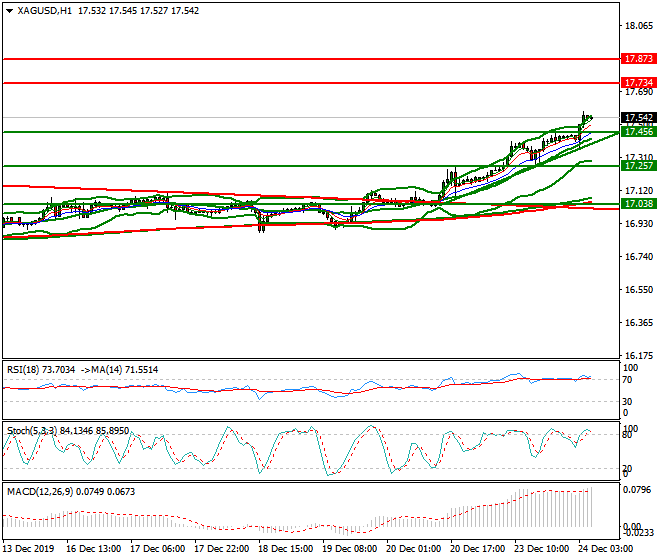Select the 17.456 green support price label
Image resolution: width=660 pixels, height=560 pixels.
(639, 132)
